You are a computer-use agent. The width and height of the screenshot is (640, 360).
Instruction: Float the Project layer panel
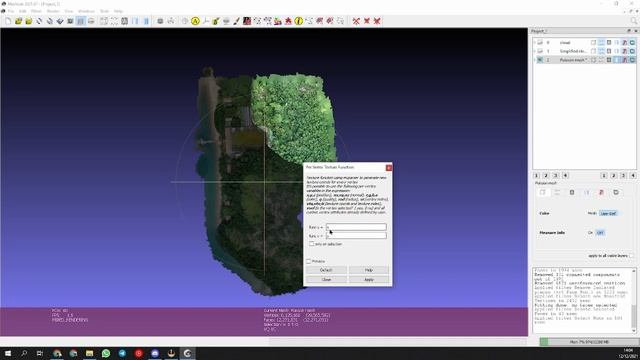629,31
